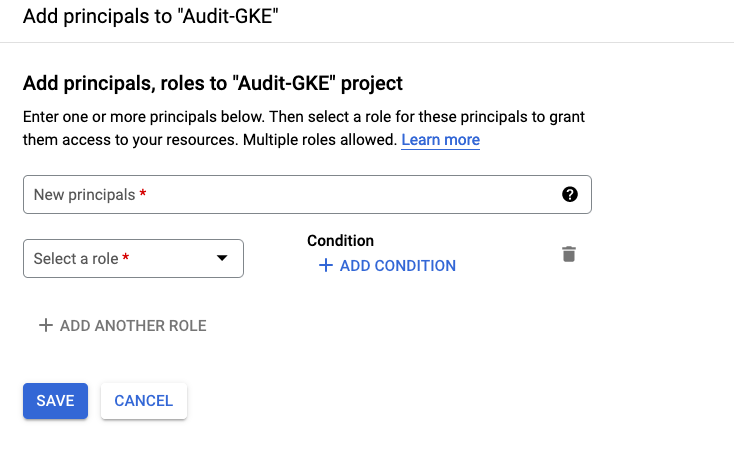
Task: Delete the role row via trash icon
Action: [x=569, y=254]
